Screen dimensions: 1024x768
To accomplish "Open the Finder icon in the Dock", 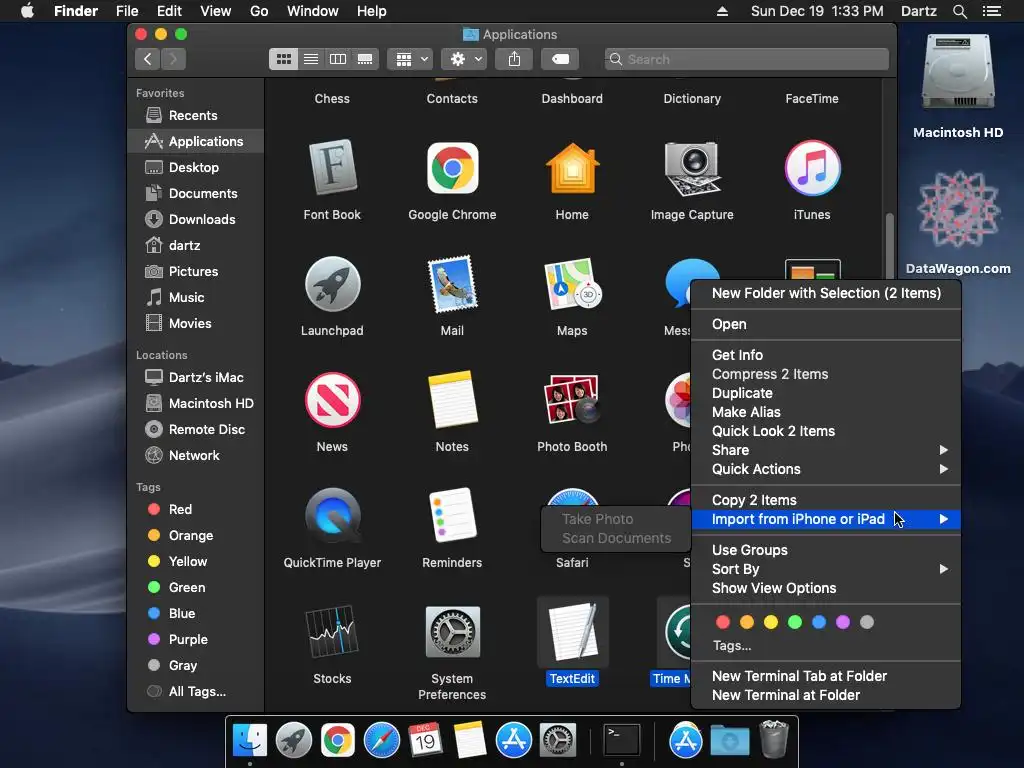I will coord(249,741).
